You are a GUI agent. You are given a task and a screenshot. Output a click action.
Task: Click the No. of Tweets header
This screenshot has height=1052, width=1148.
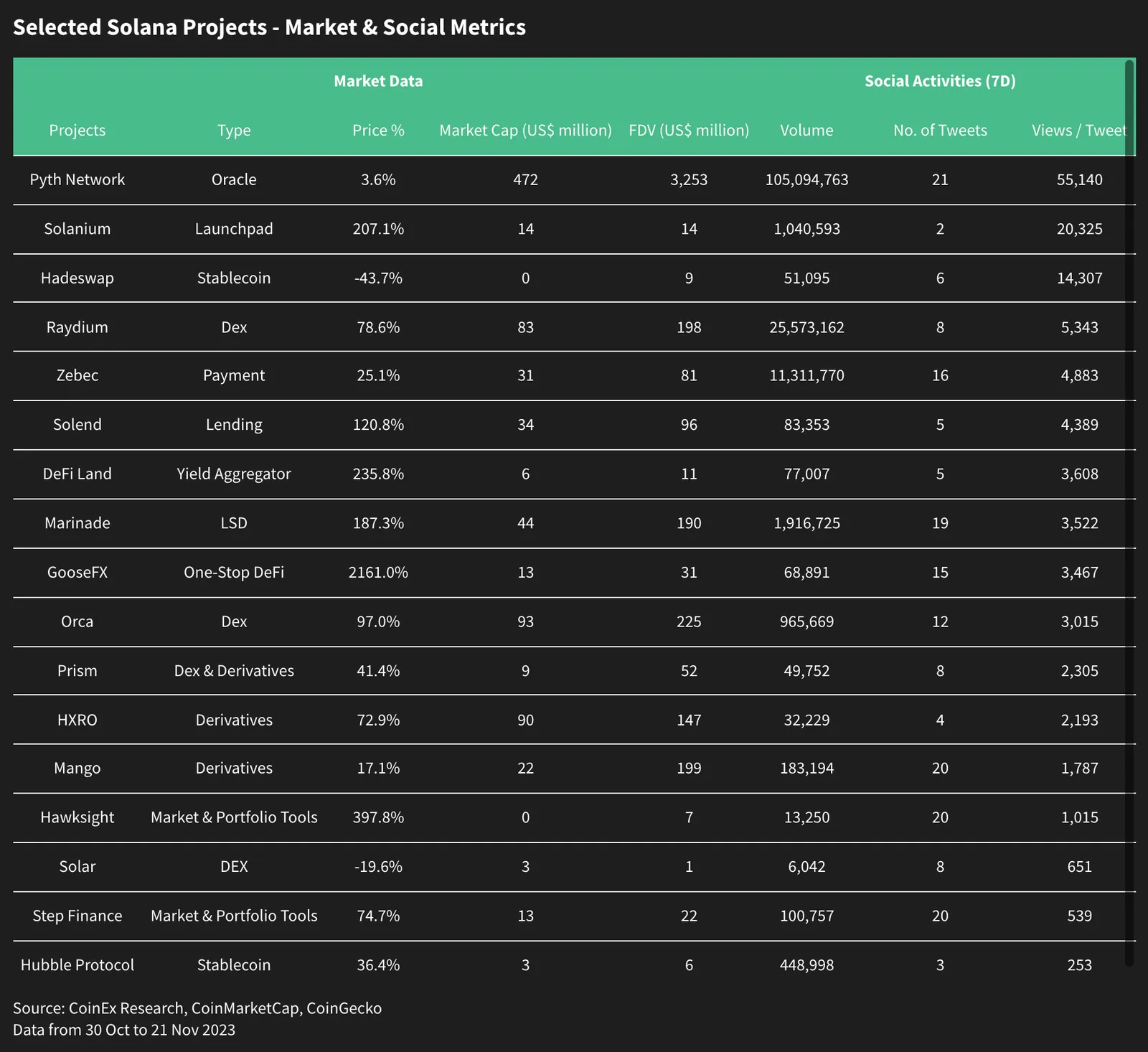point(940,130)
